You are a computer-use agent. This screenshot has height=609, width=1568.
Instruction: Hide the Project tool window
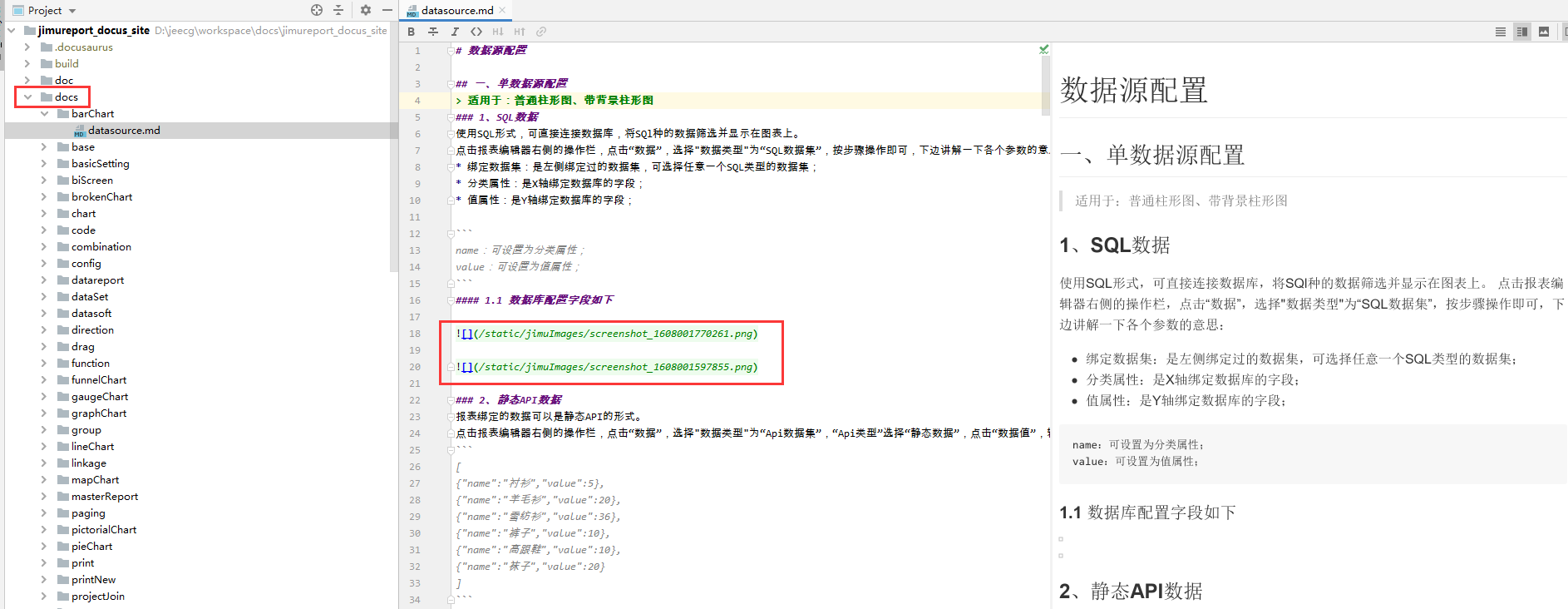(387, 10)
